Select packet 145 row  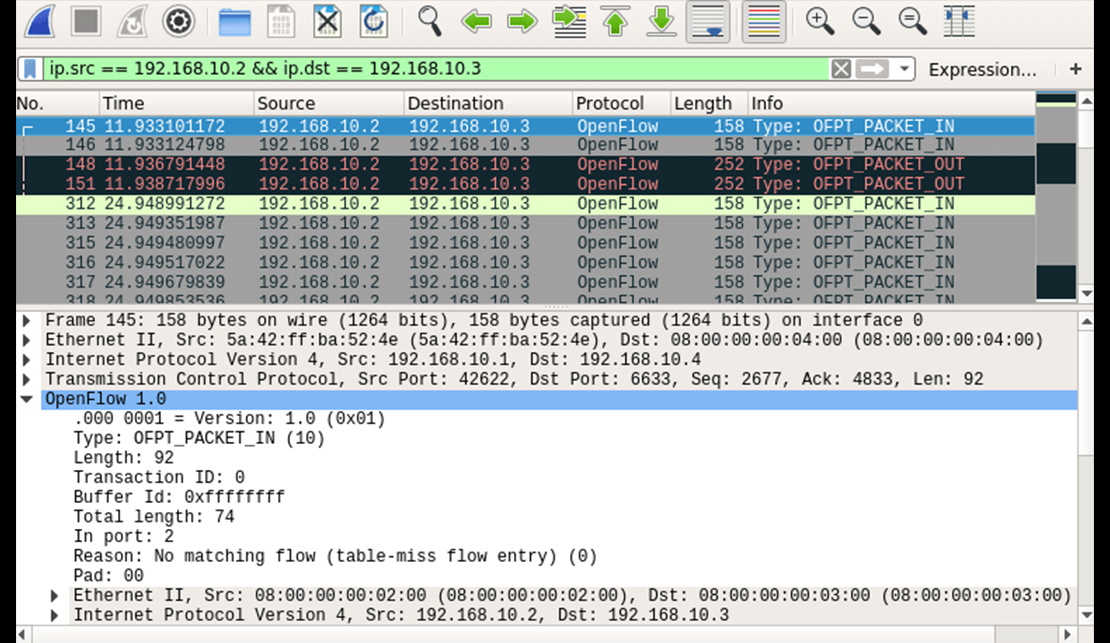click(525, 126)
